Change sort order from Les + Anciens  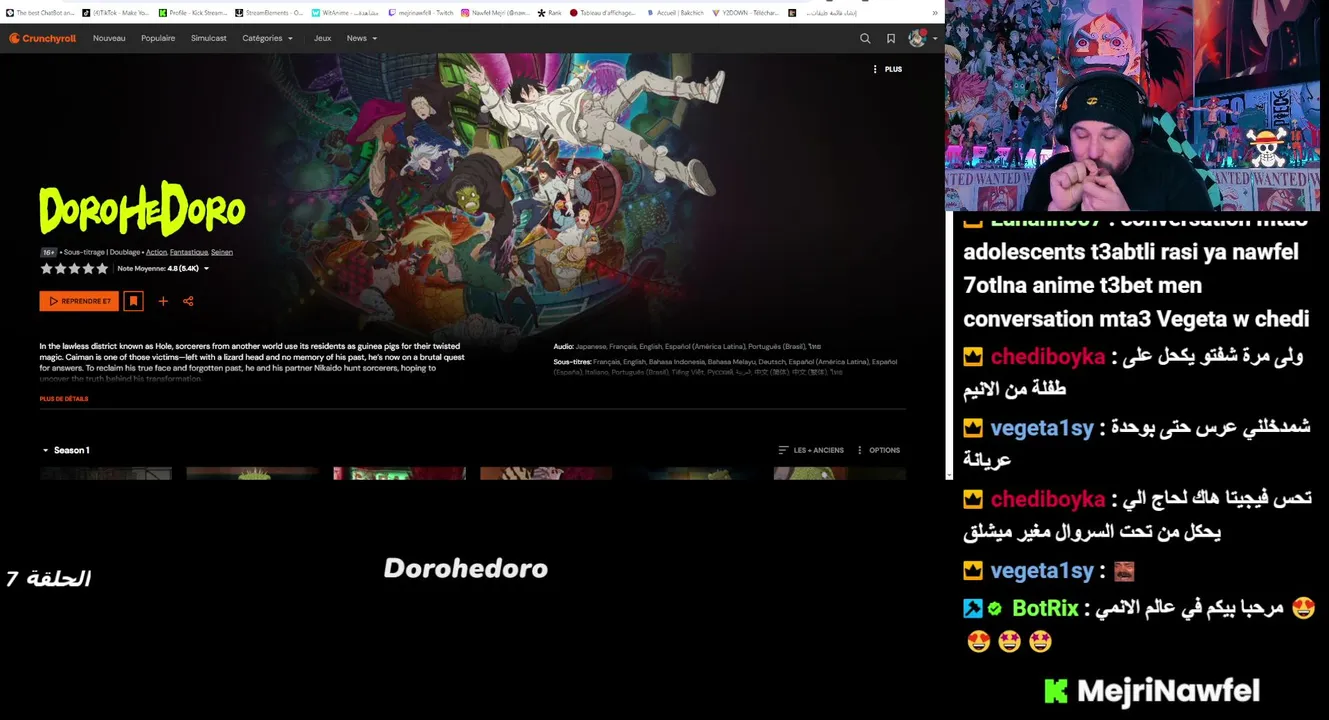click(x=810, y=450)
